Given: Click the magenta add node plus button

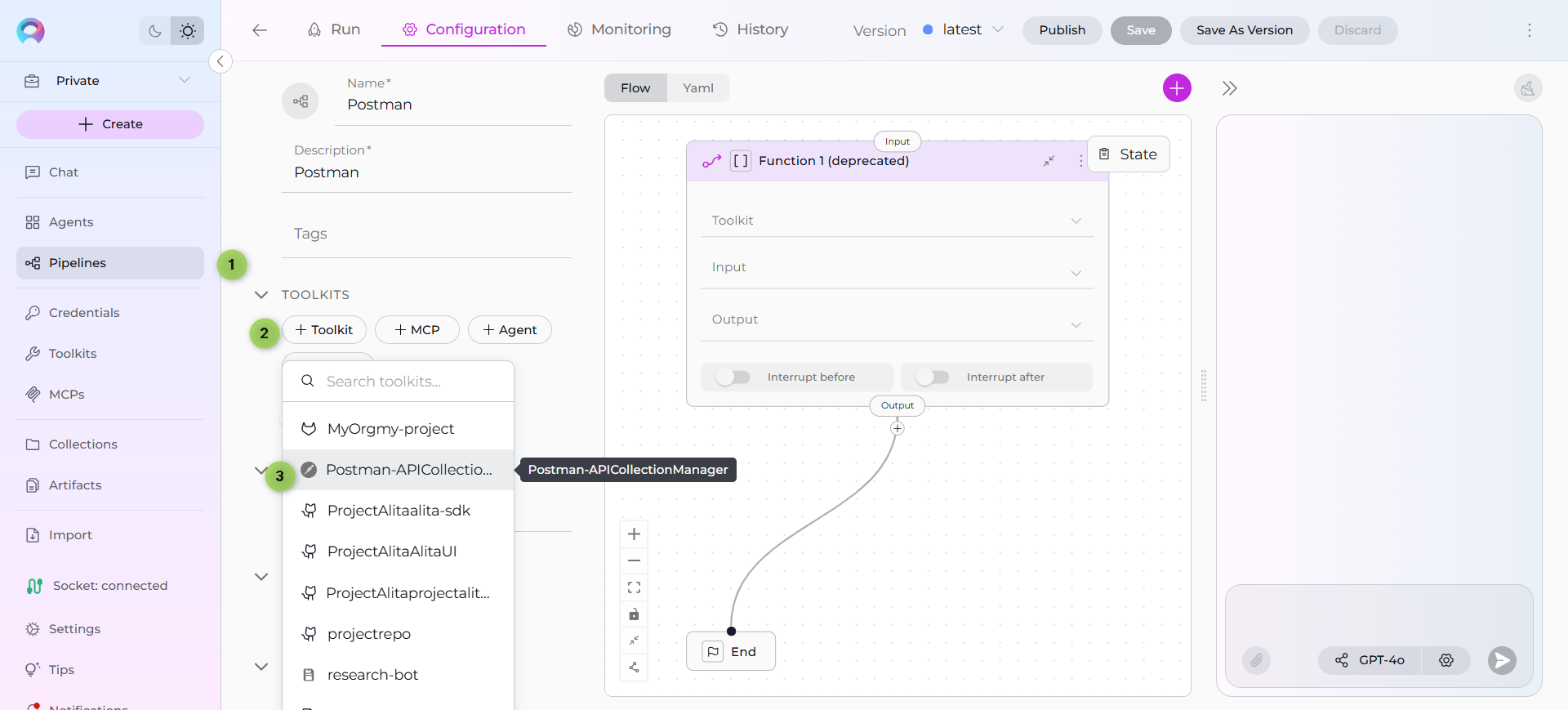Looking at the screenshot, I should 1177,88.
